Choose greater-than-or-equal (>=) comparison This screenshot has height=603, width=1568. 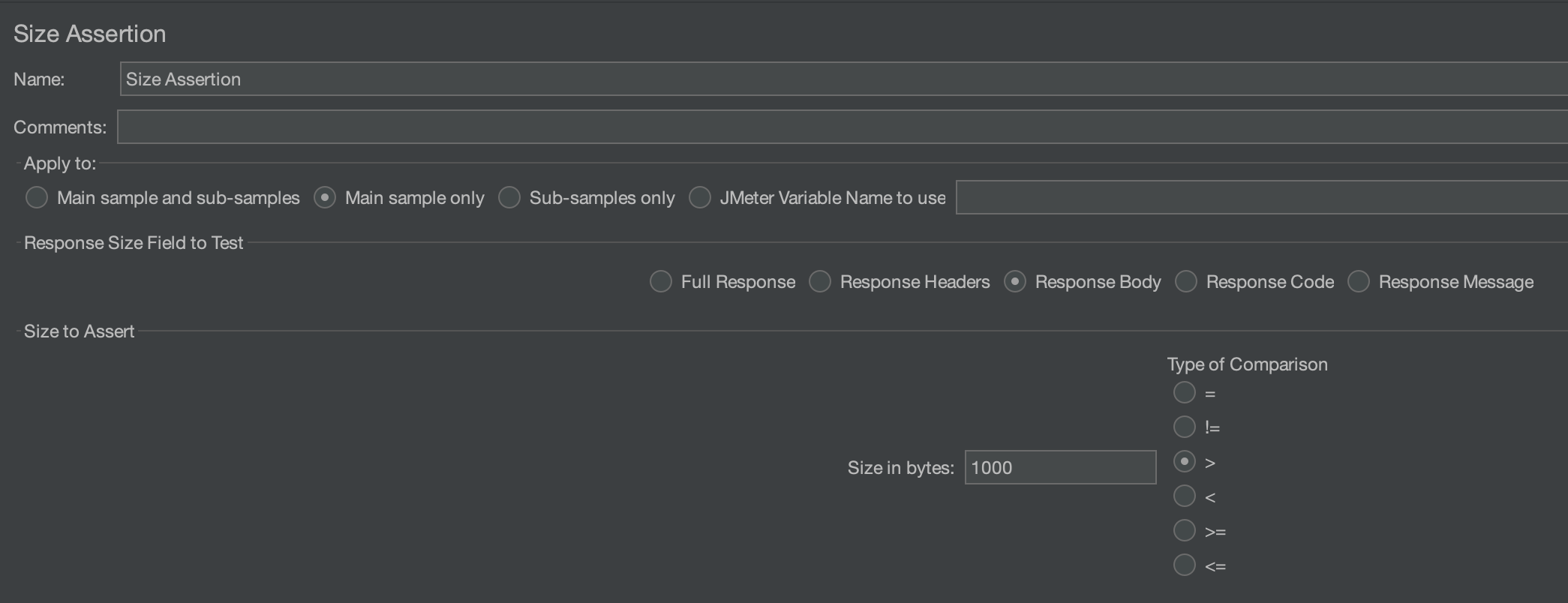click(1185, 531)
